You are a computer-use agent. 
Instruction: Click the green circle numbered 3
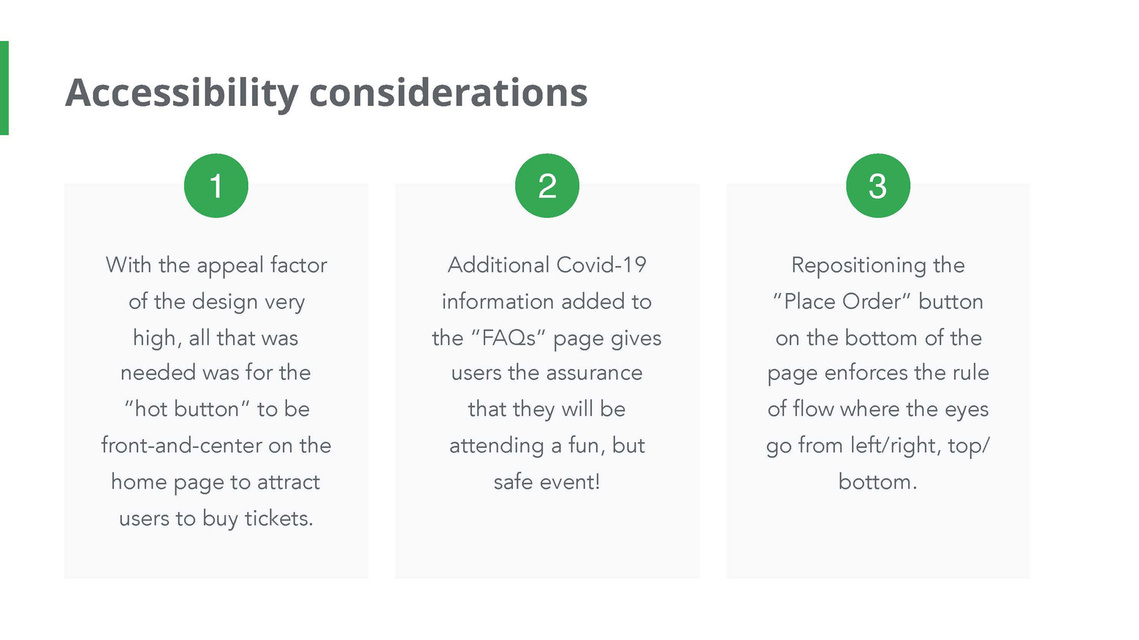(x=877, y=185)
